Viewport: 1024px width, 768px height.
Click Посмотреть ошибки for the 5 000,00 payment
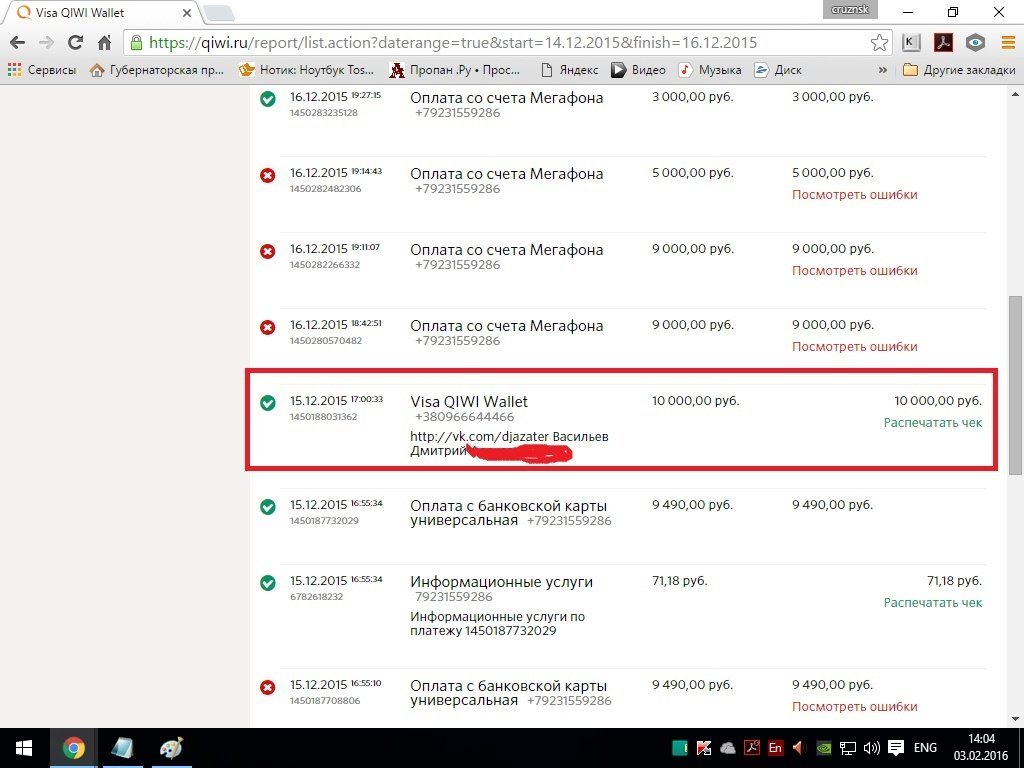[854, 195]
